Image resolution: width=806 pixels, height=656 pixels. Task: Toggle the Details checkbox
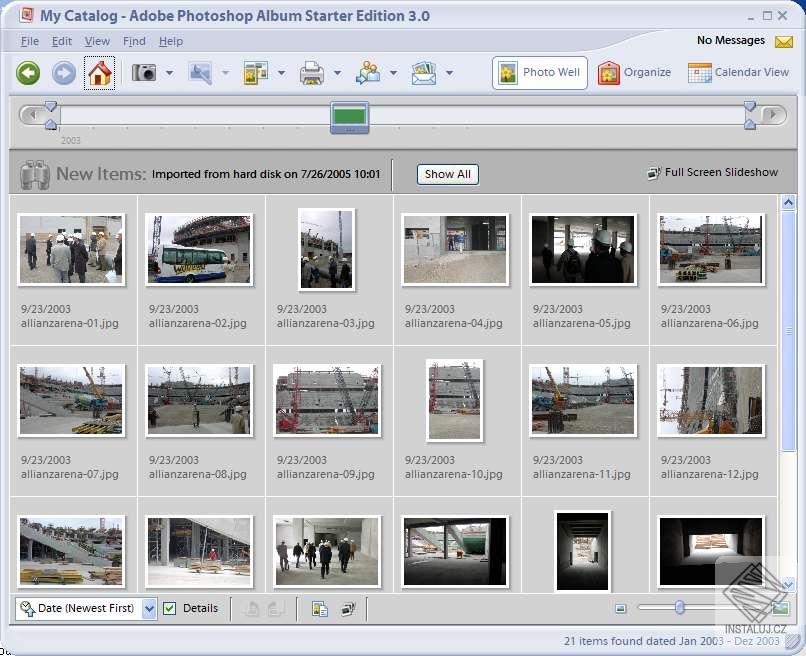[x=169, y=609]
